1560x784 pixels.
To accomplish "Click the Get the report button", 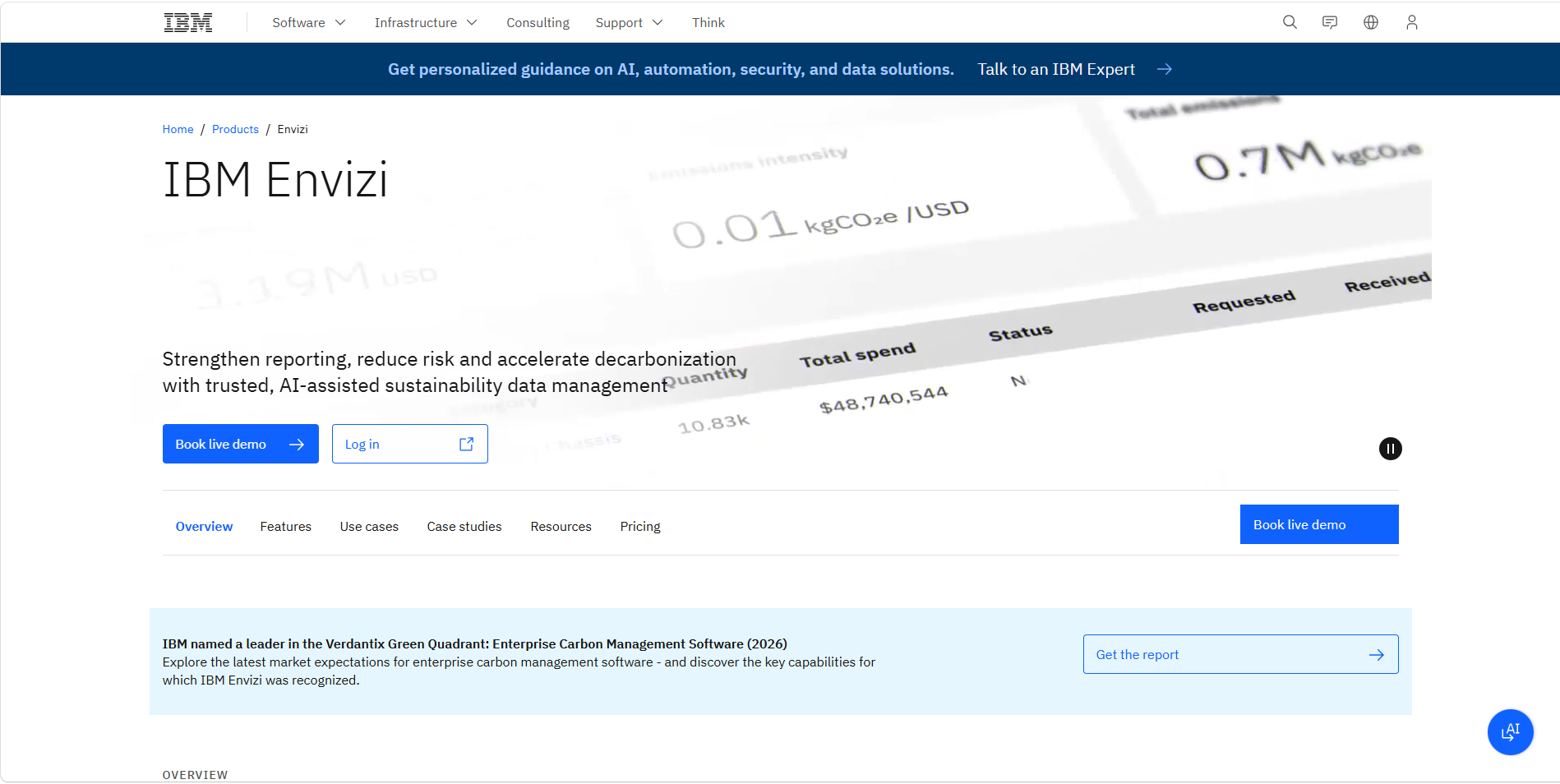I will click(x=1241, y=654).
